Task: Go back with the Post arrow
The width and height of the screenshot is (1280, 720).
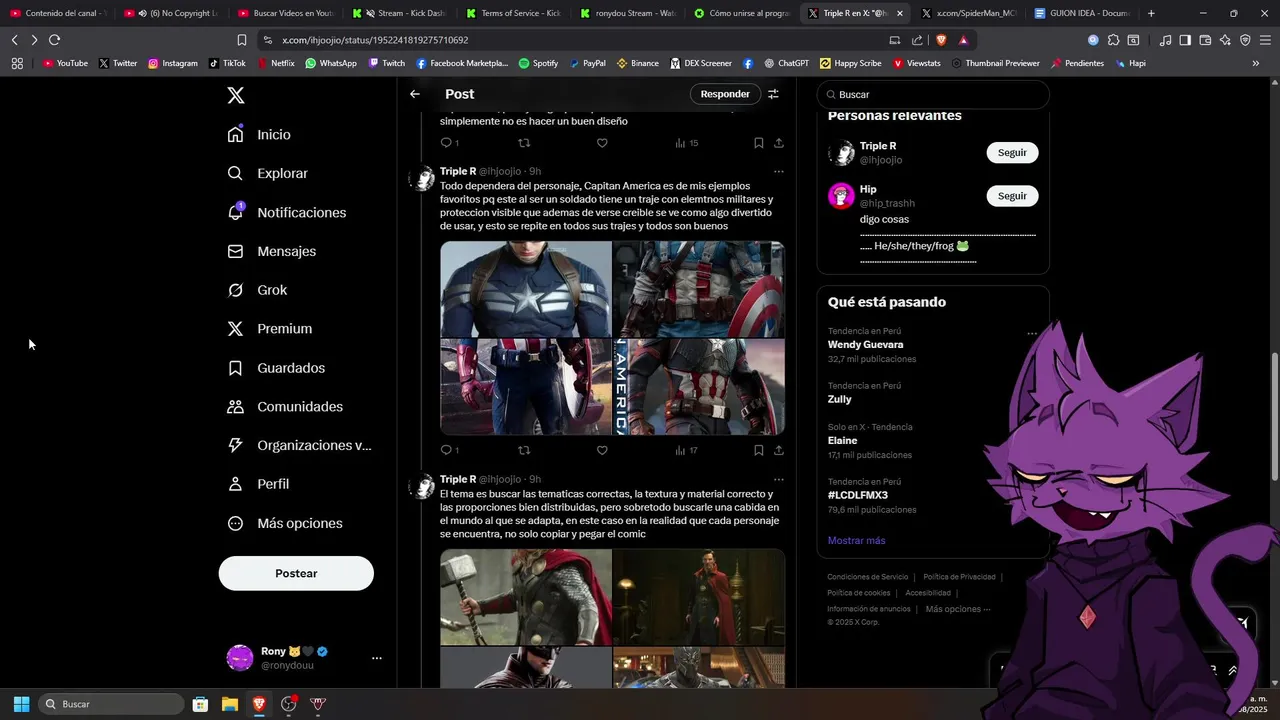Action: [x=415, y=94]
